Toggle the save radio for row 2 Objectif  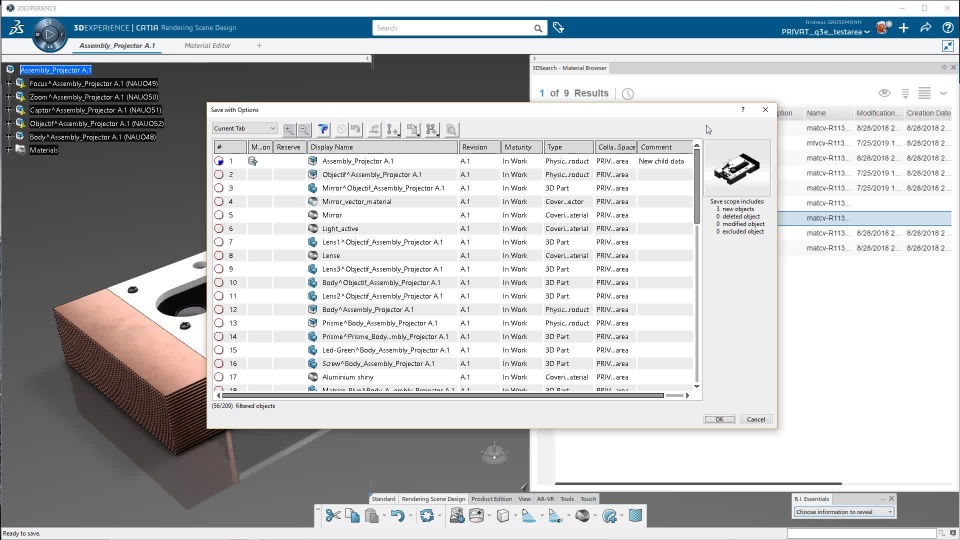tap(219, 174)
